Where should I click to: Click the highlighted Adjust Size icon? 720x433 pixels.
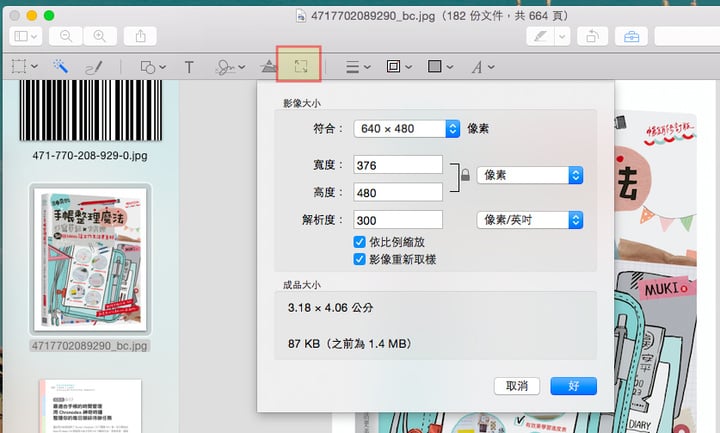pos(300,67)
